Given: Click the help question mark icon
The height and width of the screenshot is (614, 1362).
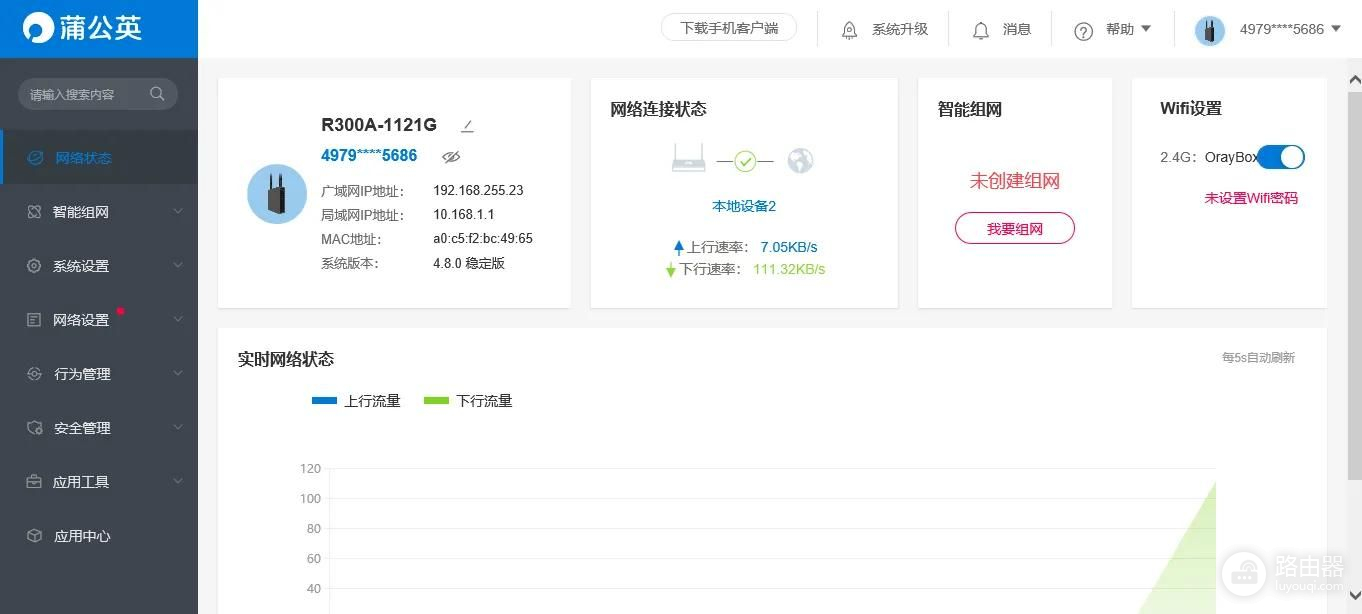Looking at the screenshot, I should tap(1083, 31).
